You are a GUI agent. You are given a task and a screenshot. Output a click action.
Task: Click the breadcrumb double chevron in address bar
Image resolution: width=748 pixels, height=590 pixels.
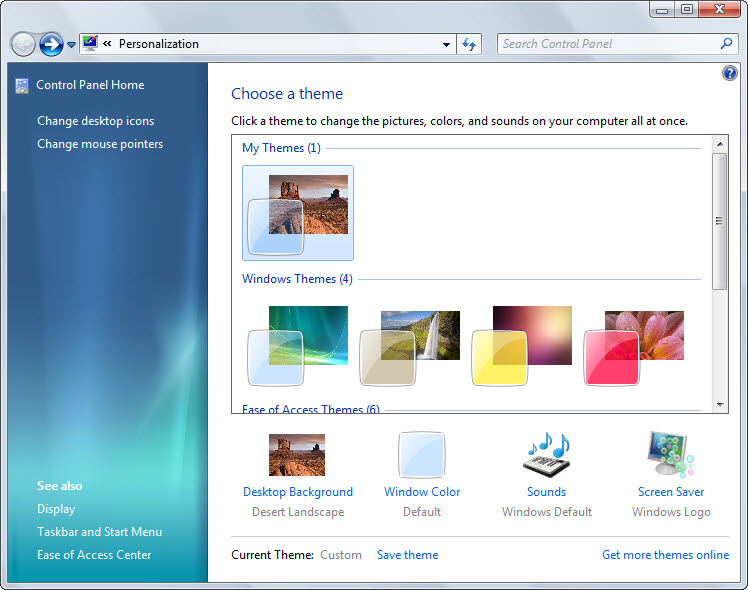click(x=107, y=44)
